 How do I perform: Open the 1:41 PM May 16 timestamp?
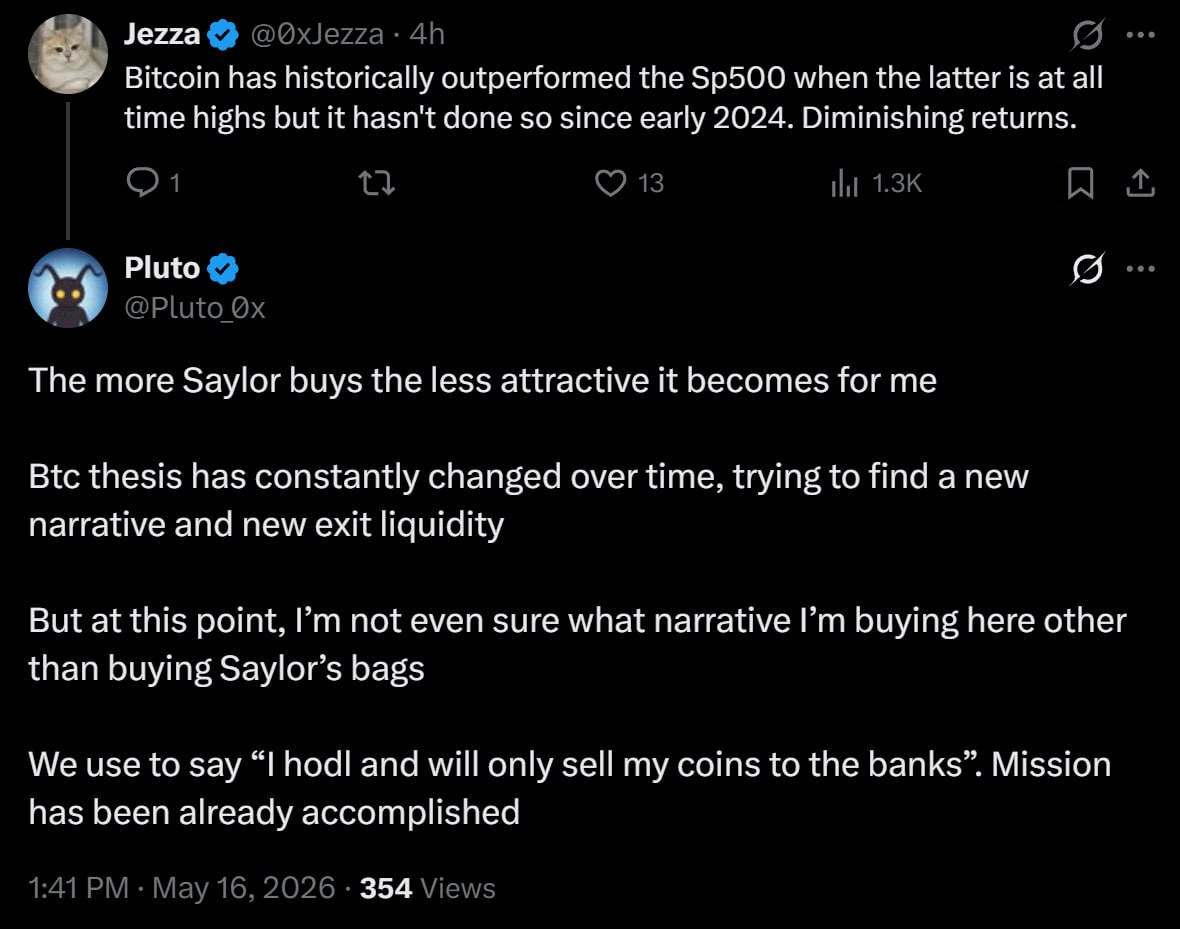[181, 888]
